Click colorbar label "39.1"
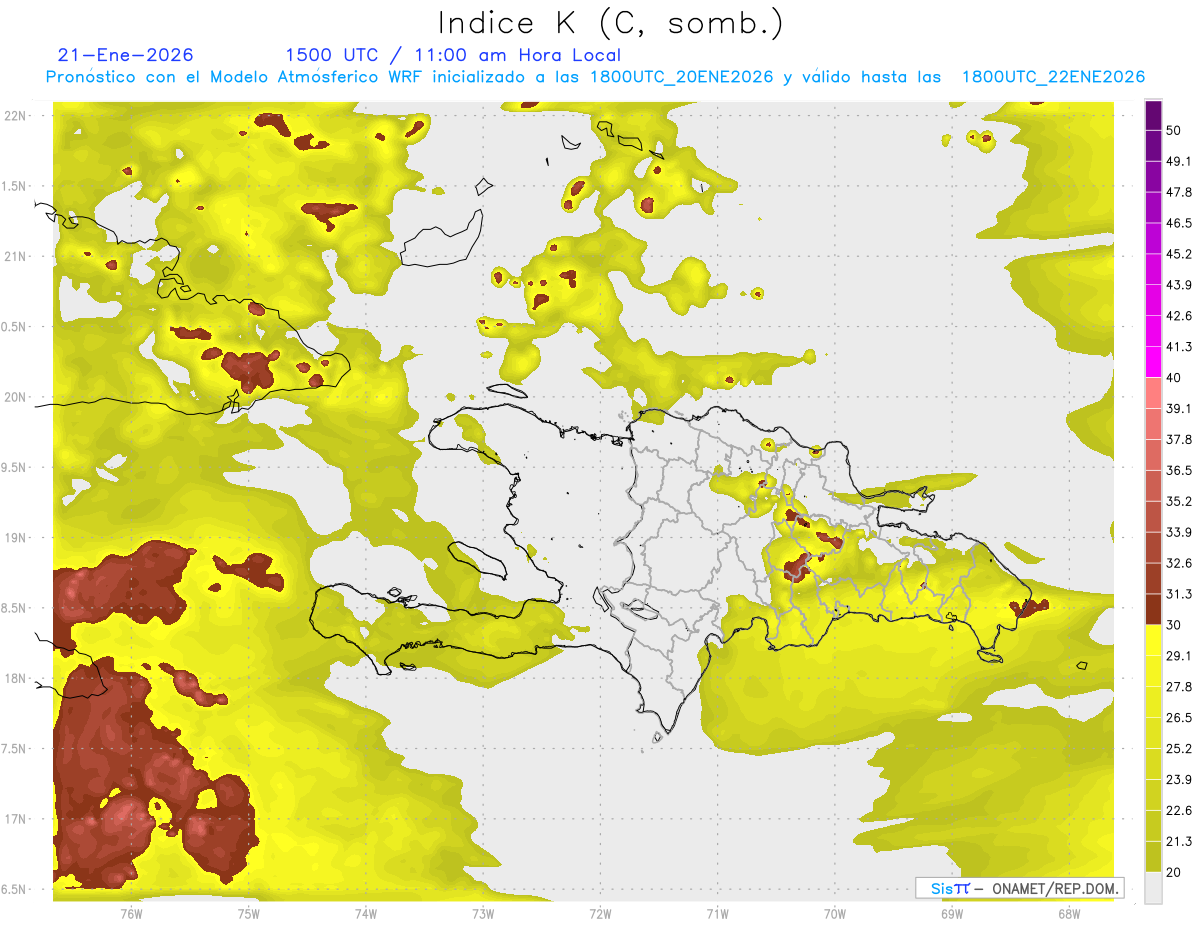1200x927 pixels. pos(1179,409)
